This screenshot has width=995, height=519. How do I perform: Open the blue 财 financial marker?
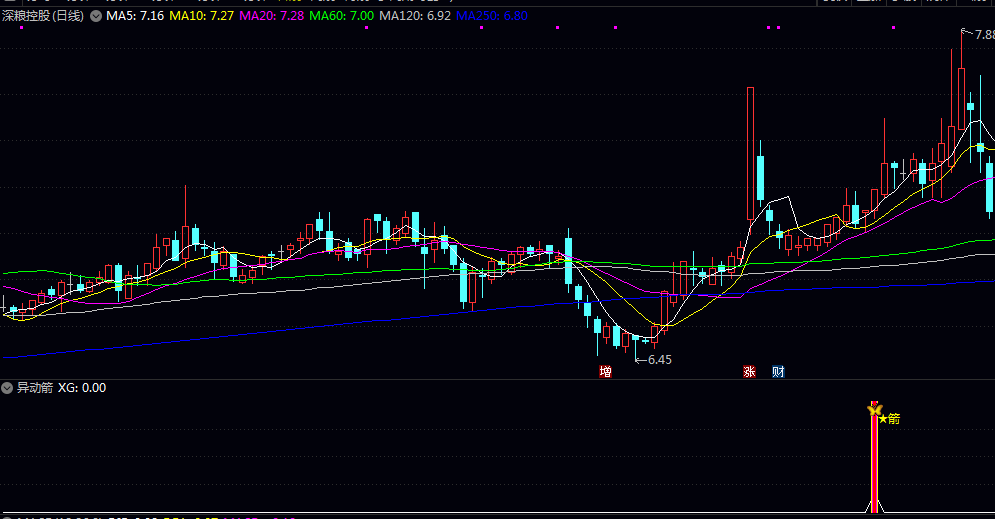pos(779,372)
